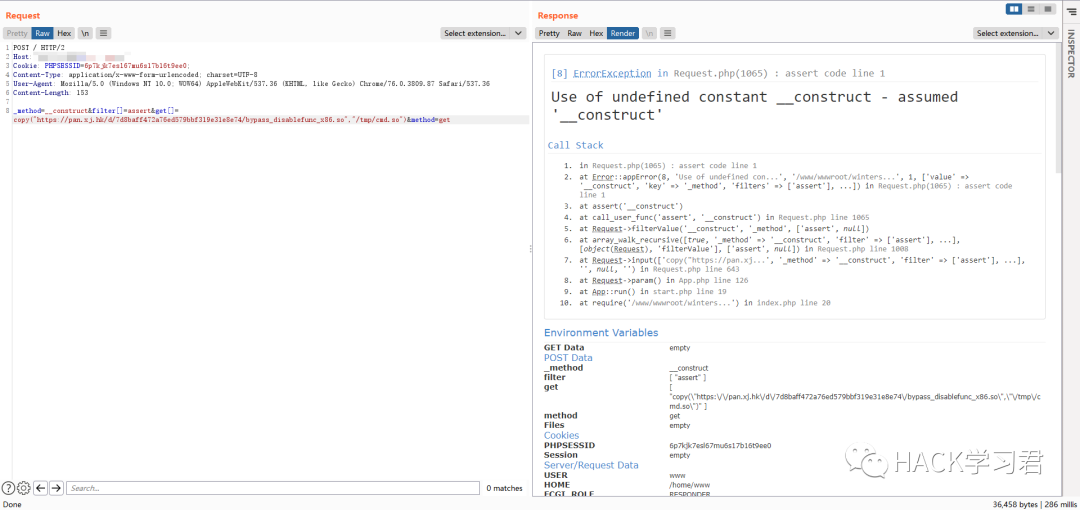Open search settings gear icon

pyautogui.click(x=23, y=488)
